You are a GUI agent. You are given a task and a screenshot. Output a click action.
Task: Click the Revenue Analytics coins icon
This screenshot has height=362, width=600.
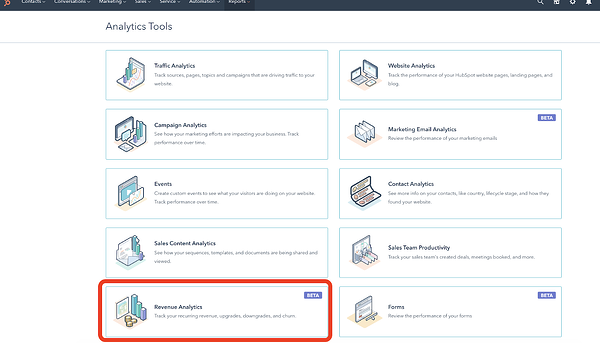click(130, 311)
